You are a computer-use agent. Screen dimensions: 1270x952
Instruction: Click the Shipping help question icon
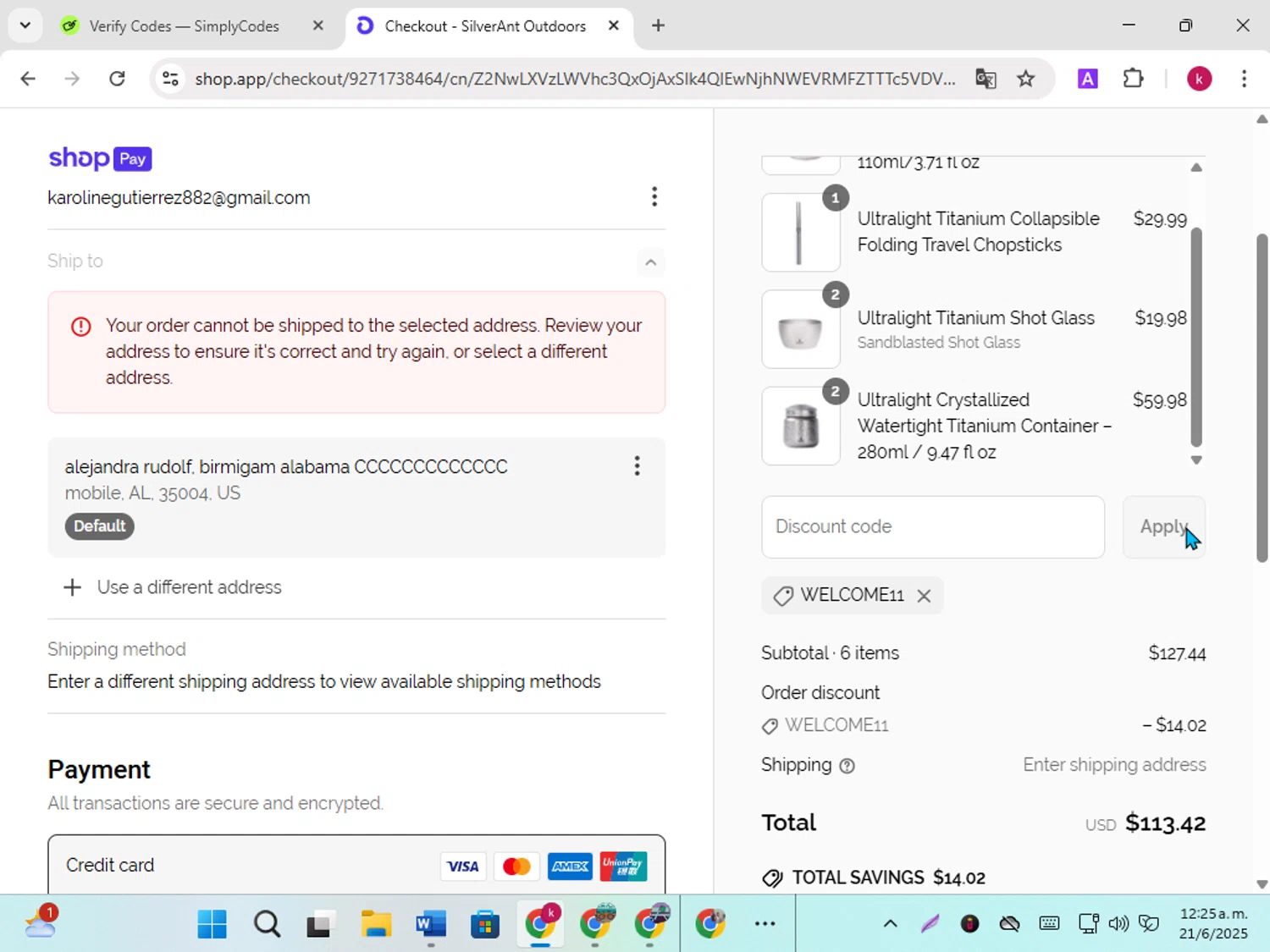click(x=847, y=766)
